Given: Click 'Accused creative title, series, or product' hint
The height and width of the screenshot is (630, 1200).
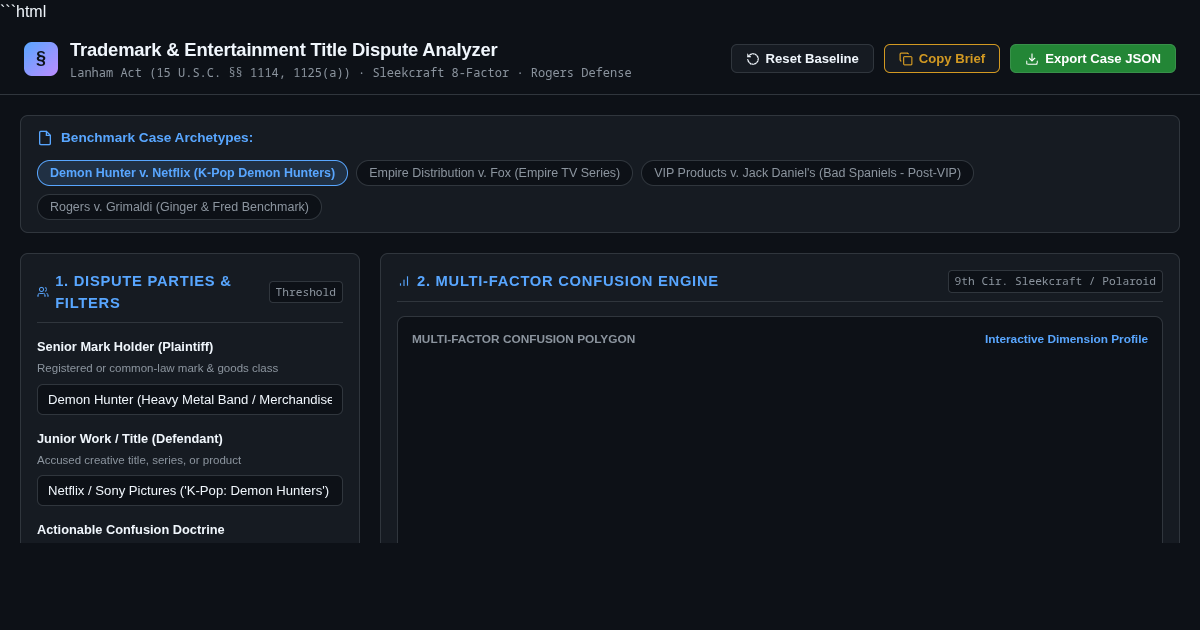Looking at the screenshot, I should tap(139, 460).
